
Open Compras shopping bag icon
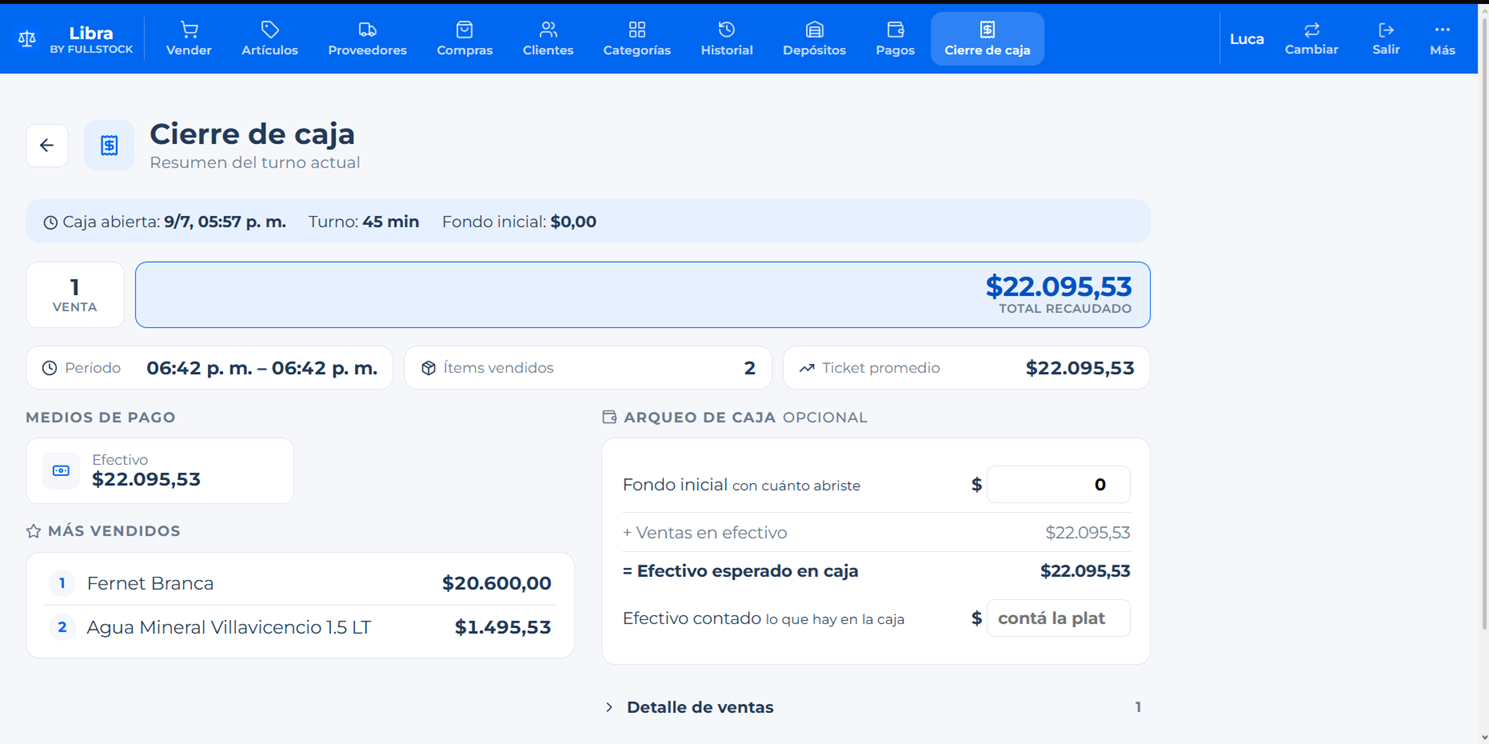(x=464, y=30)
